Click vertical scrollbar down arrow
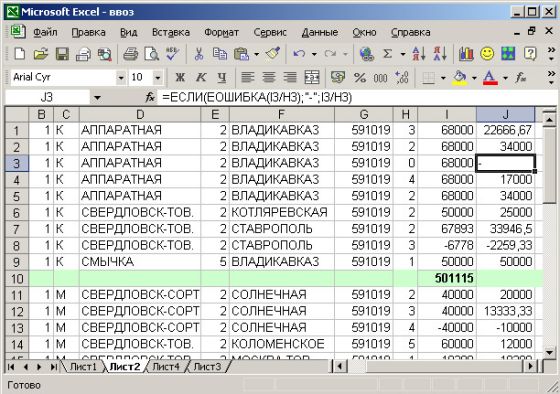The width and height of the screenshot is (560, 394). click(549, 353)
